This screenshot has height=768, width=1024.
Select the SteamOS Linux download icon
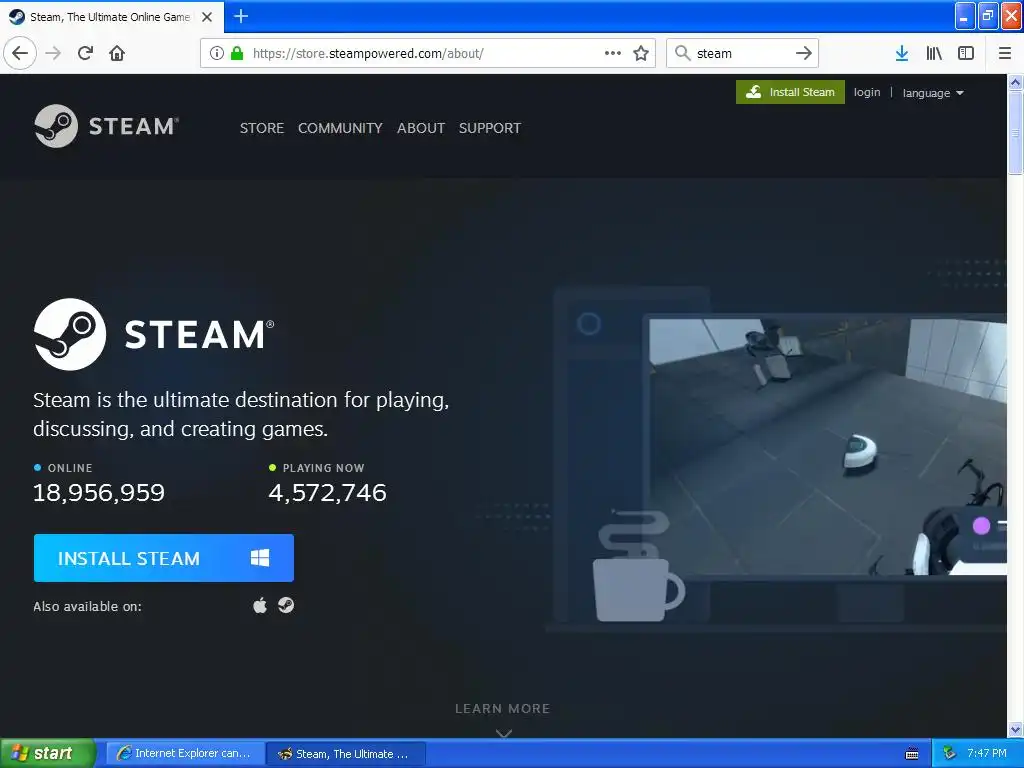pyautogui.click(x=286, y=605)
